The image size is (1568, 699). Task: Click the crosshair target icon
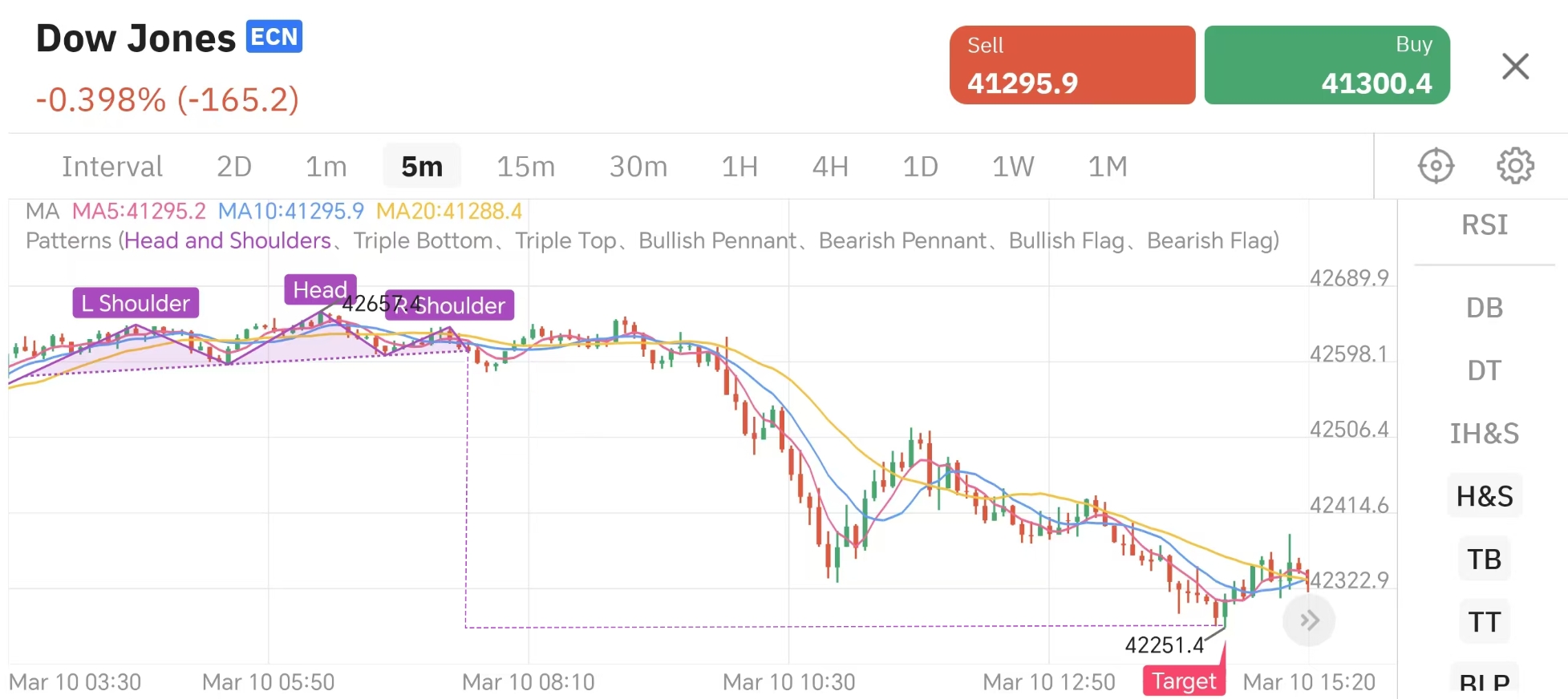click(1436, 167)
